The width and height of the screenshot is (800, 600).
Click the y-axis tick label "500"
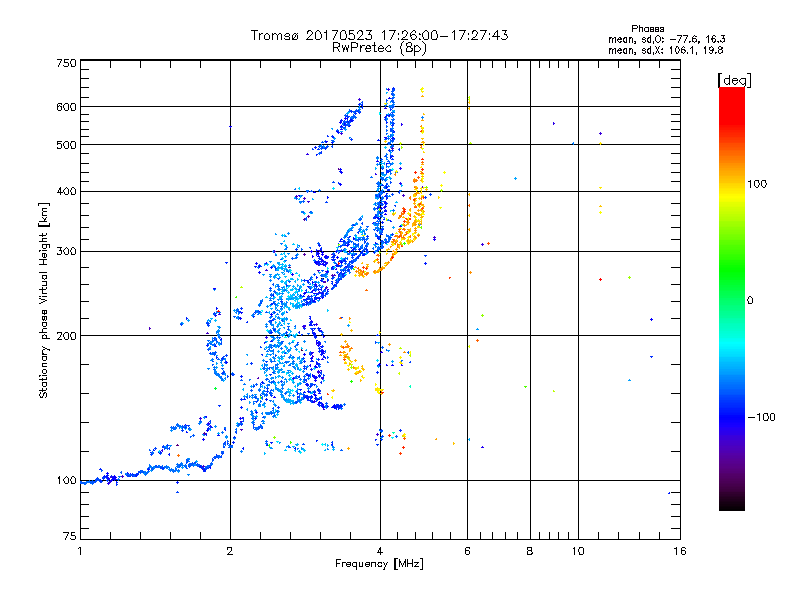pyautogui.click(x=66, y=145)
